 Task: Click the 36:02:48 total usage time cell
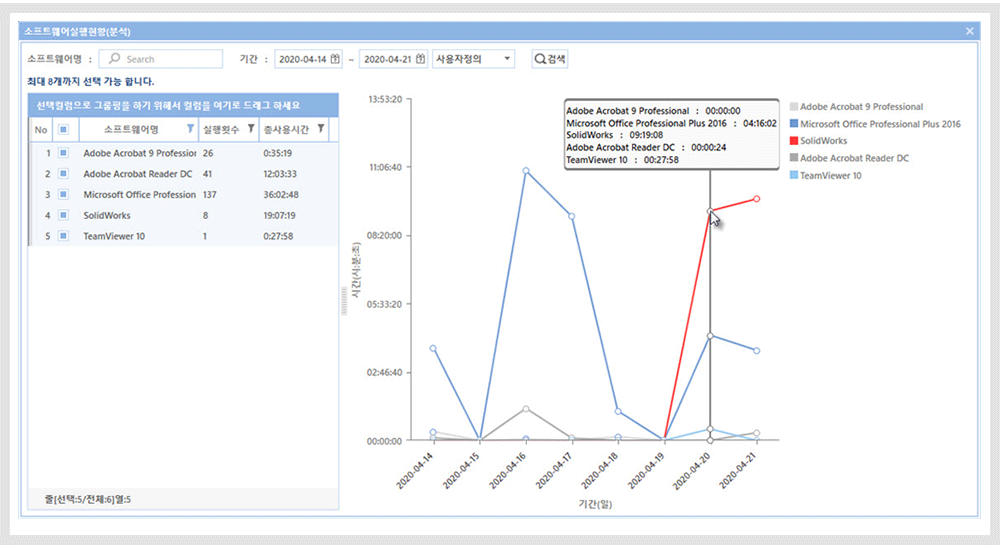tap(281, 195)
